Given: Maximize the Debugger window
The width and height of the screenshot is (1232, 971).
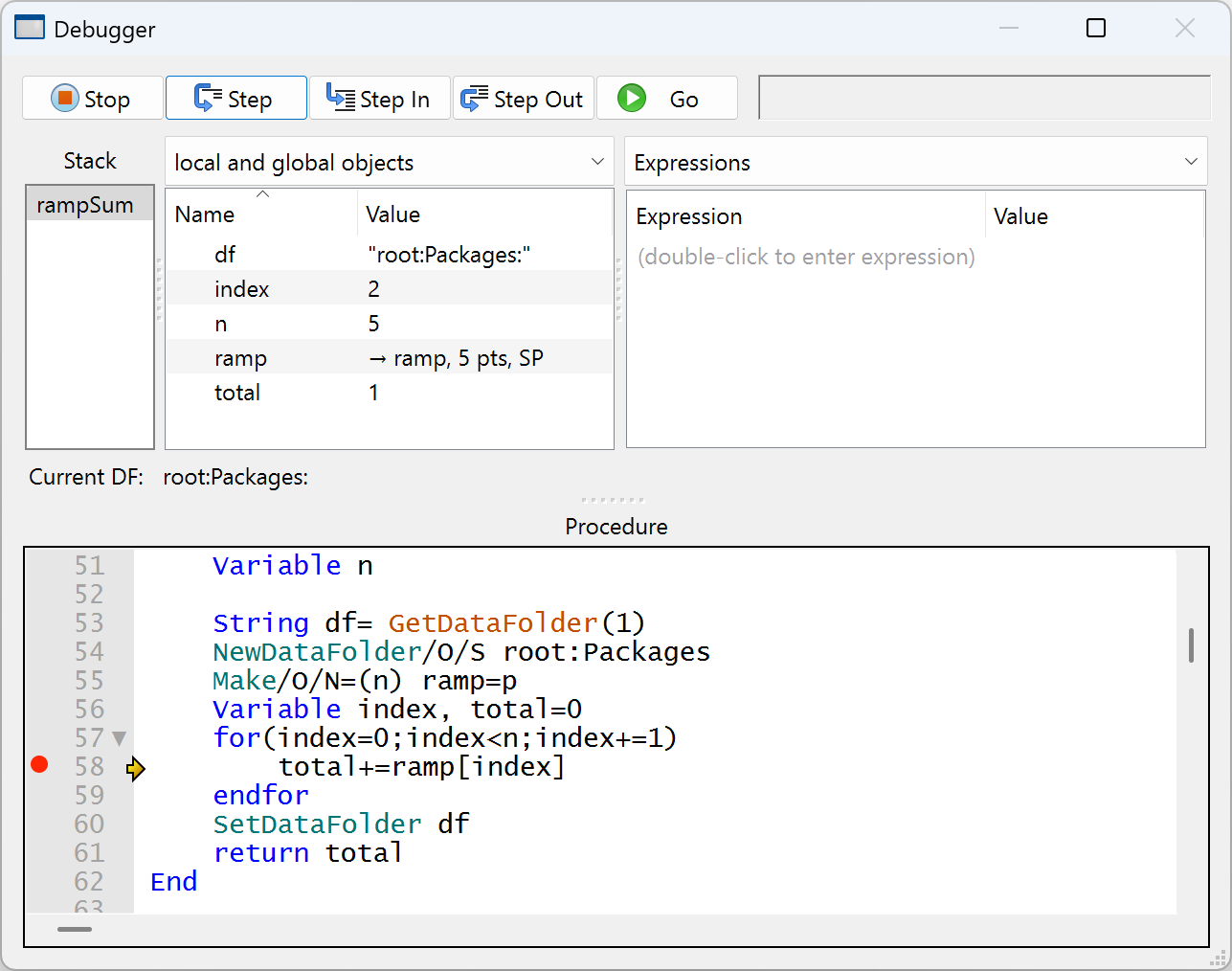Looking at the screenshot, I should tap(1096, 29).
